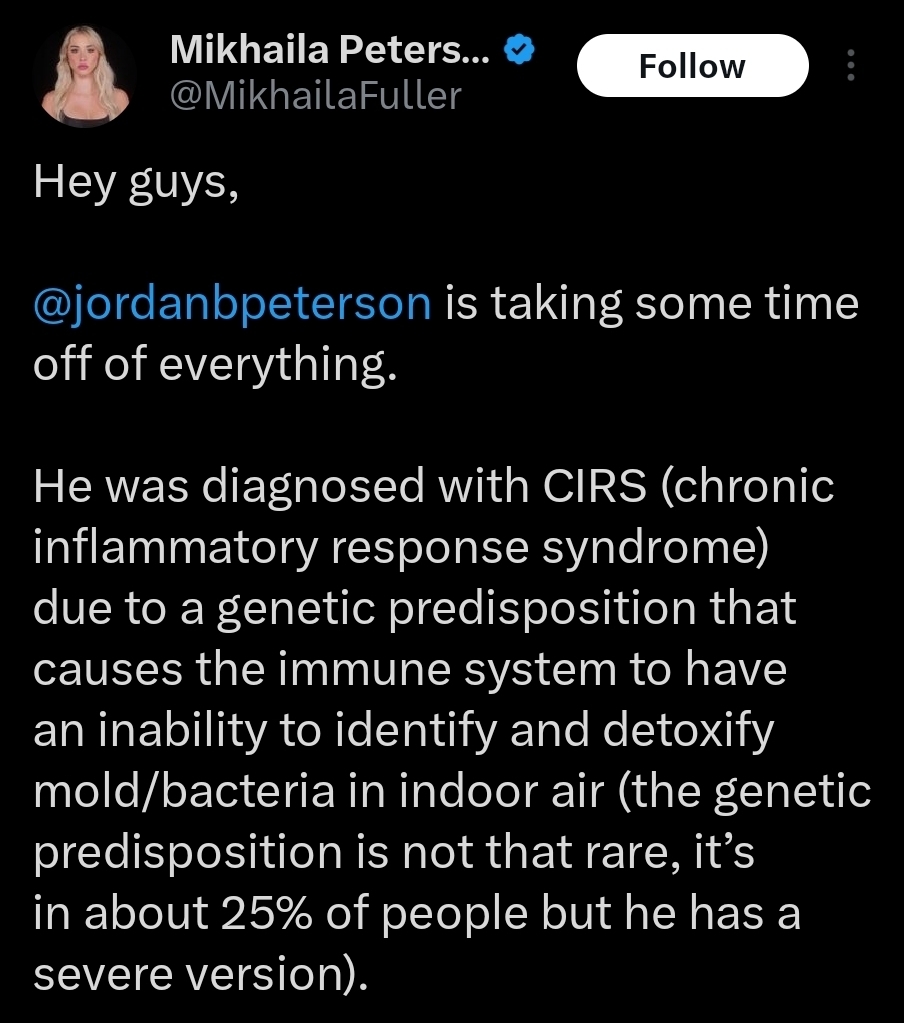Click the display name Mikhaila Peters...
Image resolution: width=904 pixels, height=1023 pixels.
329,50
